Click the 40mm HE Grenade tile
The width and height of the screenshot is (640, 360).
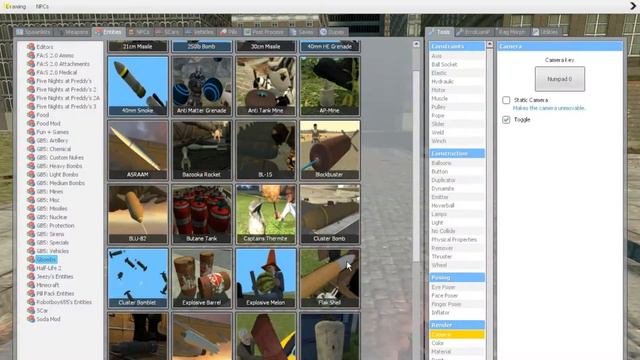tap(330, 46)
